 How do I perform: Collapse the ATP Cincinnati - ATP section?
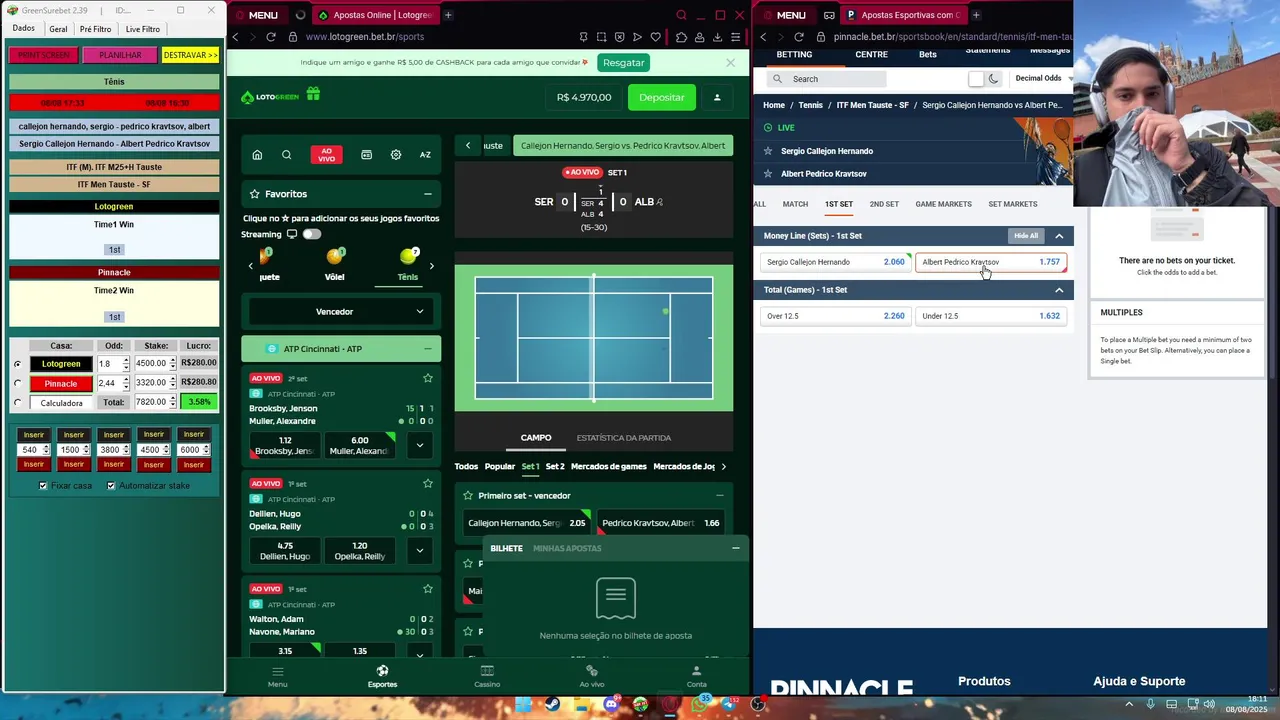[427, 349]
